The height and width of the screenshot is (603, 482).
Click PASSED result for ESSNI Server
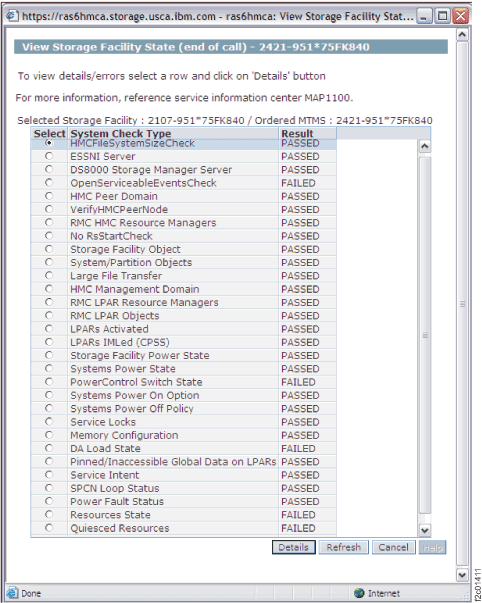point(300,157)
